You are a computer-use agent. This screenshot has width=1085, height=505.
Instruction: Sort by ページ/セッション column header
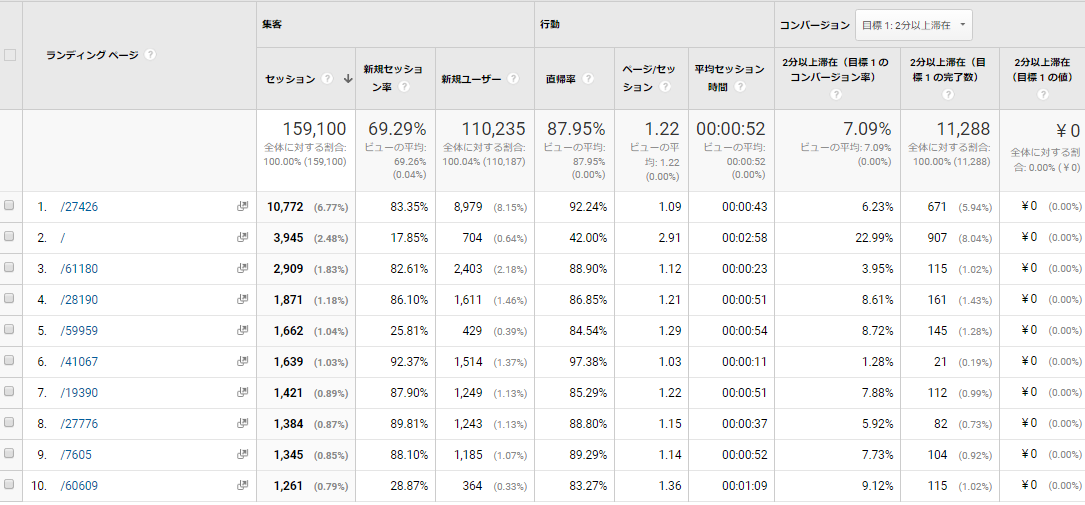650,71
